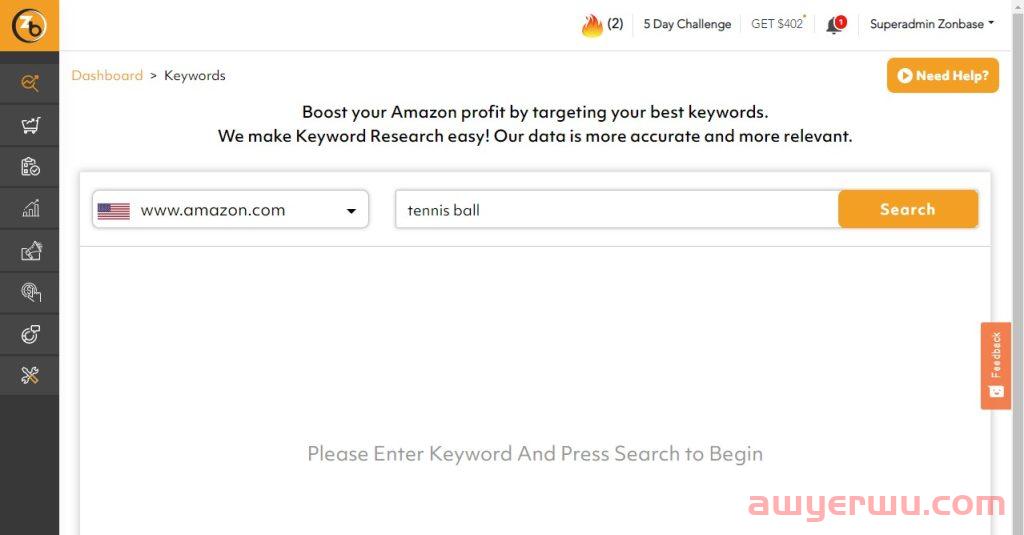Click the Need Help? button
This screenshot has width=1024, height=535.
(x=942, y=75)
